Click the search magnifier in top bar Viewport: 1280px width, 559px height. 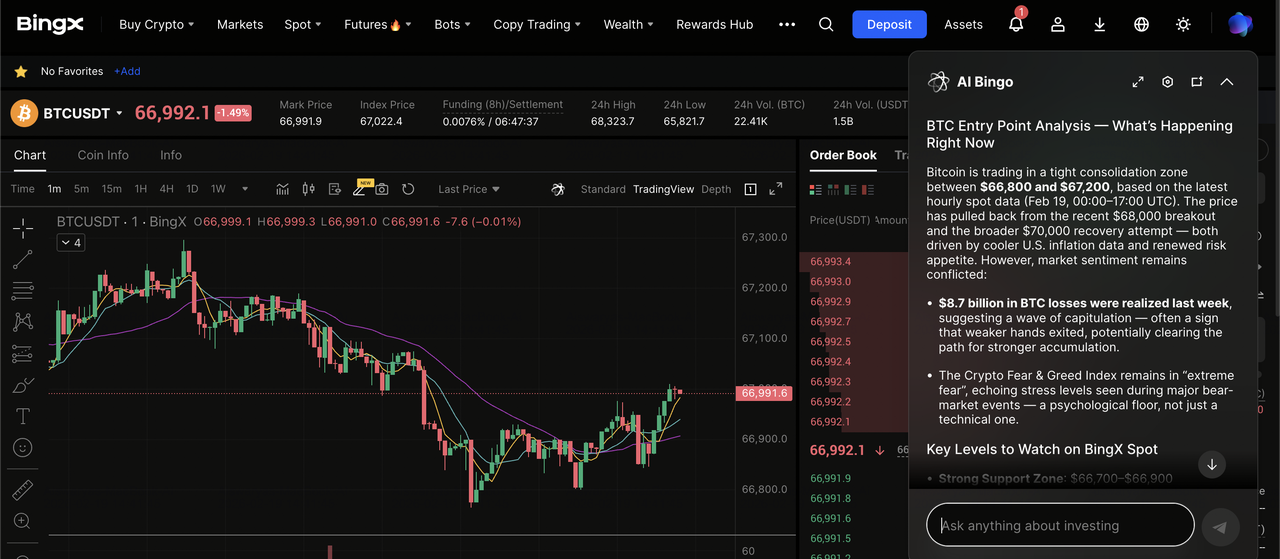(x=826, y=24)
